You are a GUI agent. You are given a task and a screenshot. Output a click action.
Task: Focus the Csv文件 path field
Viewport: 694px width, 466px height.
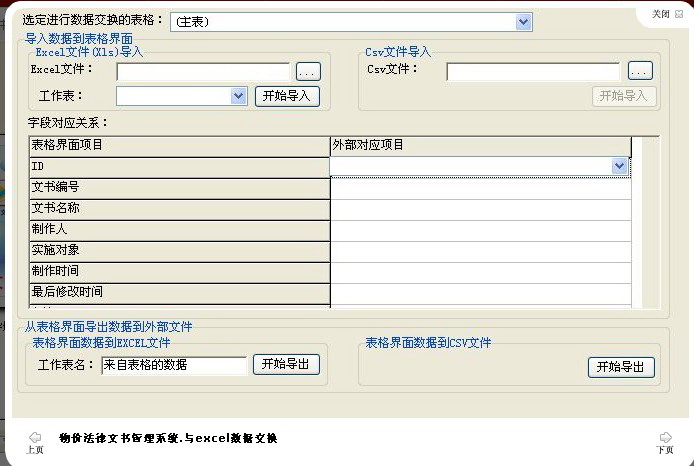tap(534, 72)
